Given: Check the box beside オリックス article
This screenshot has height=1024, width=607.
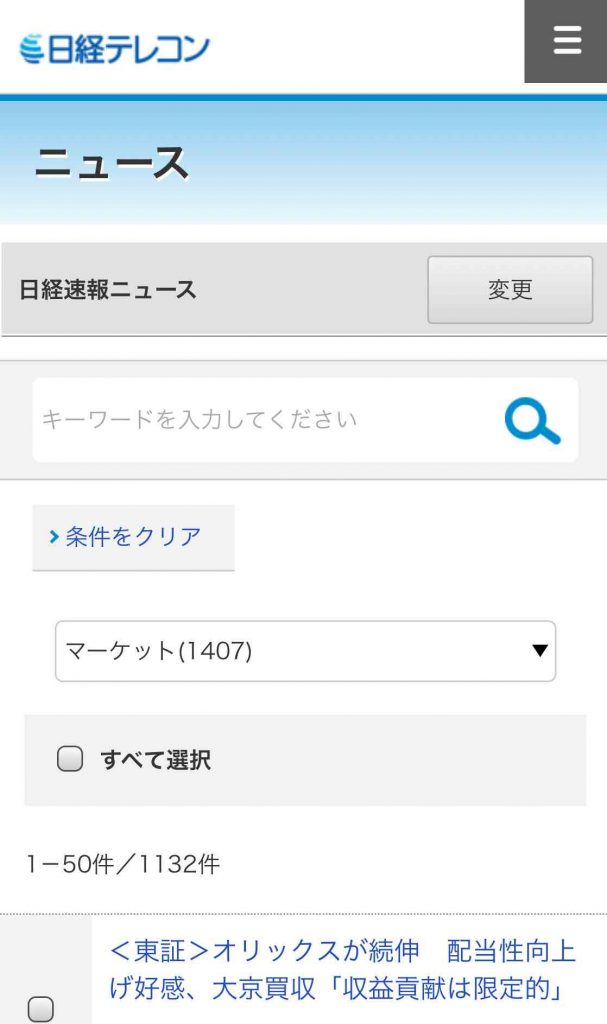Looking at the screenshot, I should [x=41, y=1009].
